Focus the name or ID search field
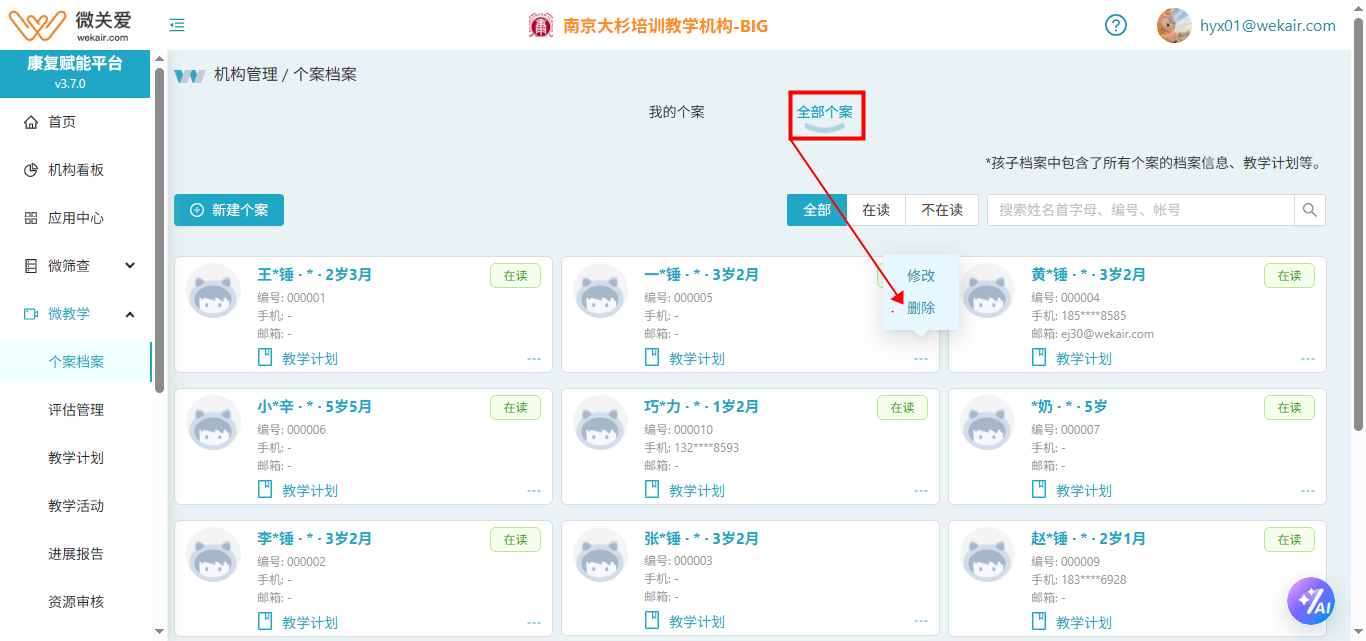The height and width of the screenshot is (641, 1366). 1140,210
